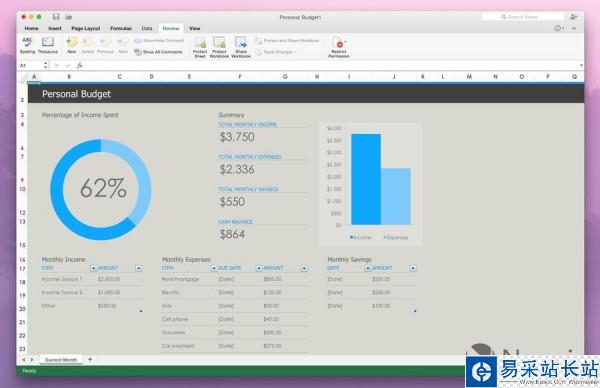Viewport: 600px width, 388px height.
Task: Click the $550 monthly savings value
Action: pos(232,202)
